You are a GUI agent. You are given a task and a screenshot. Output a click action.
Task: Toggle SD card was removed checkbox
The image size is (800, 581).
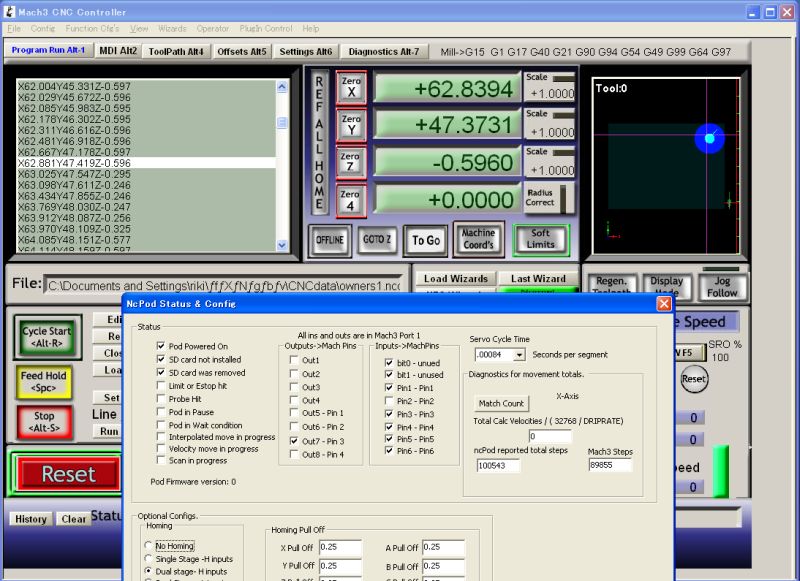tap(161, 372)
